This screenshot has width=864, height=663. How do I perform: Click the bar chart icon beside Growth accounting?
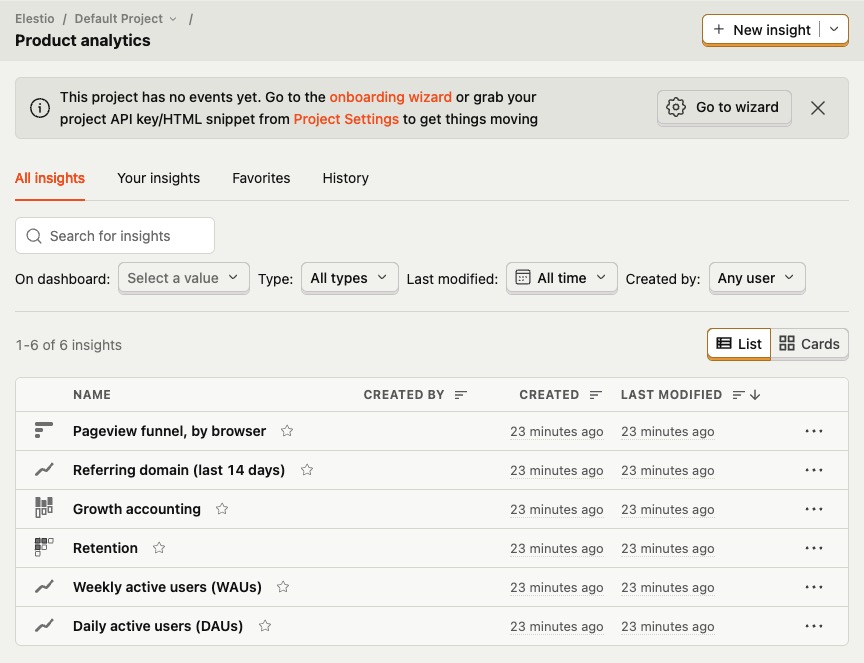[x=42, y=508]
